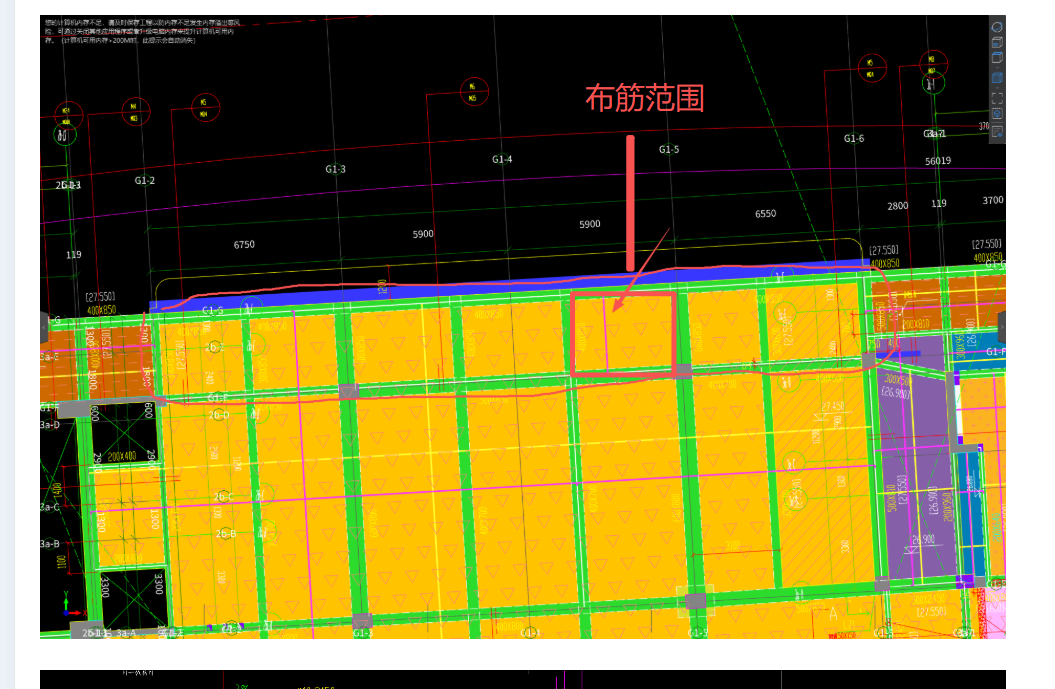
Task: Click the 200x400 beam size label
Action: [122, 456]
